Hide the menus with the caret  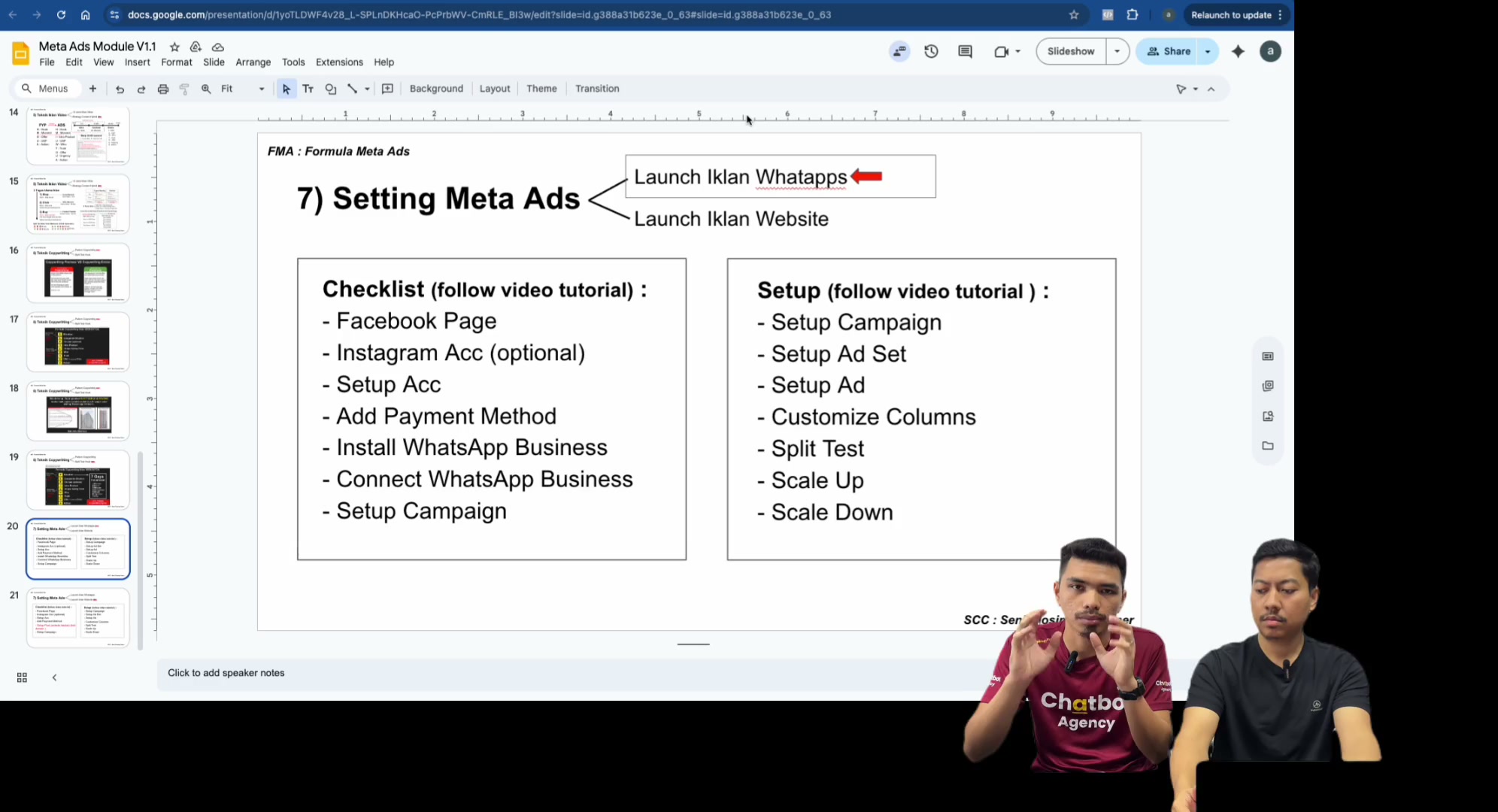1211,89
